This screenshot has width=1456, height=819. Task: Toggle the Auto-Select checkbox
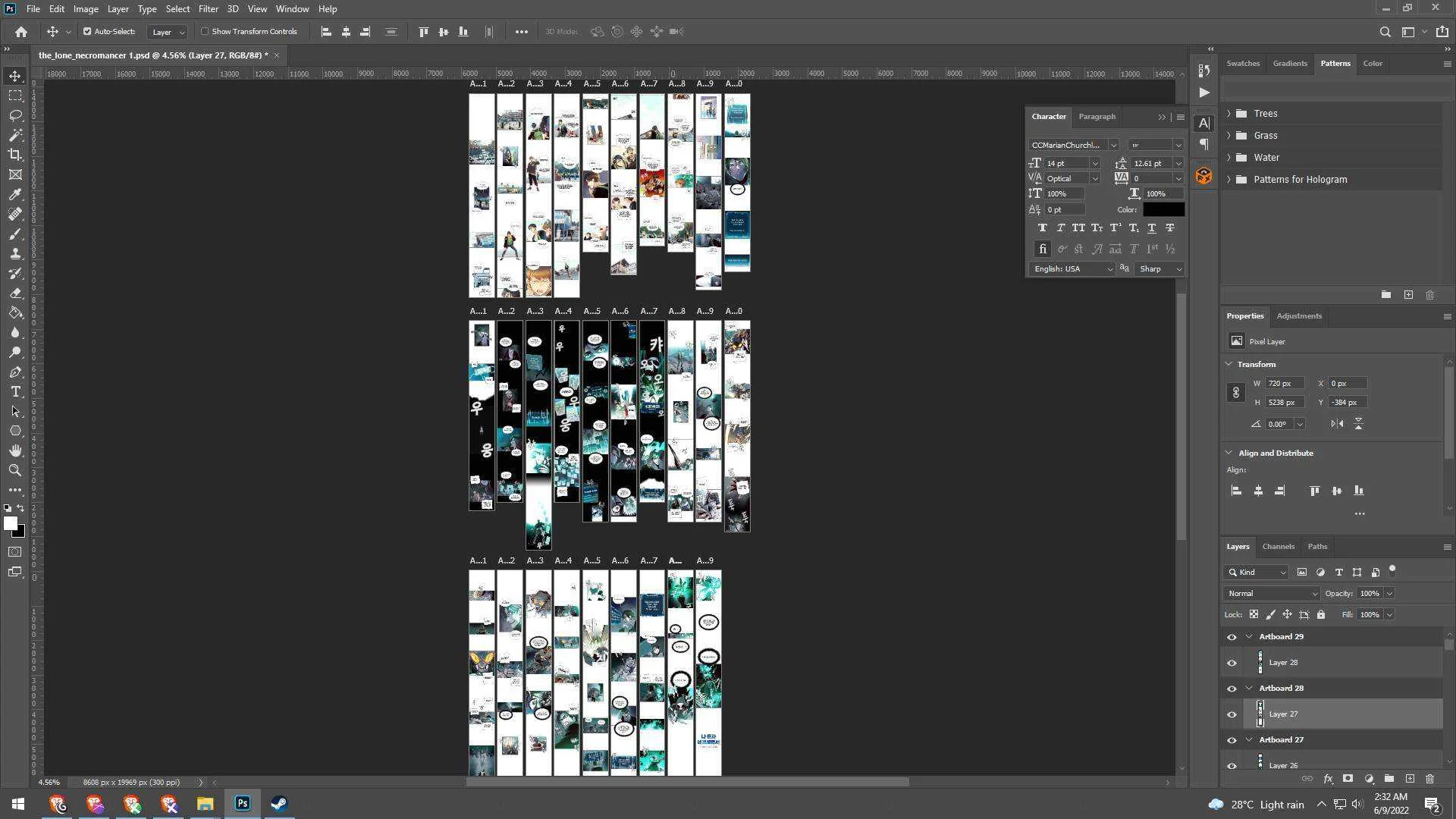87,32
